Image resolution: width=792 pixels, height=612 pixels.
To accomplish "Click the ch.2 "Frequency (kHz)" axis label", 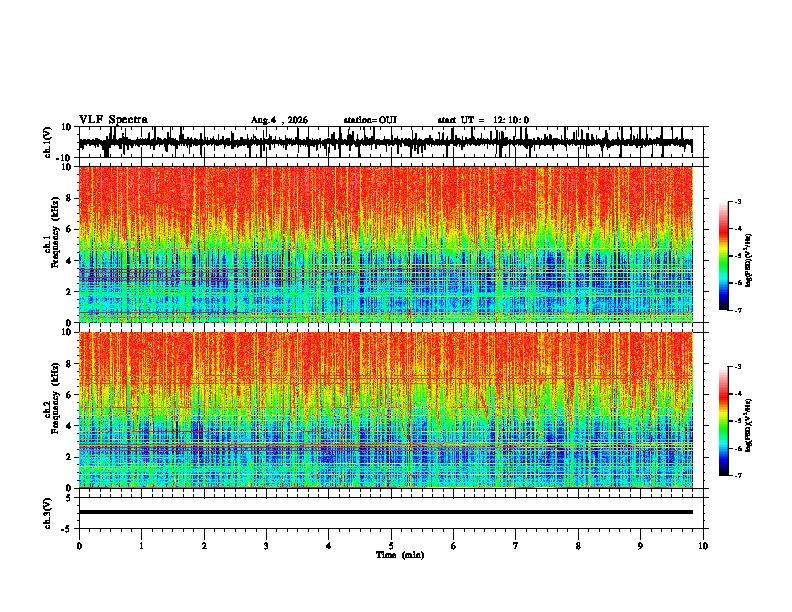I will [55, 398].
